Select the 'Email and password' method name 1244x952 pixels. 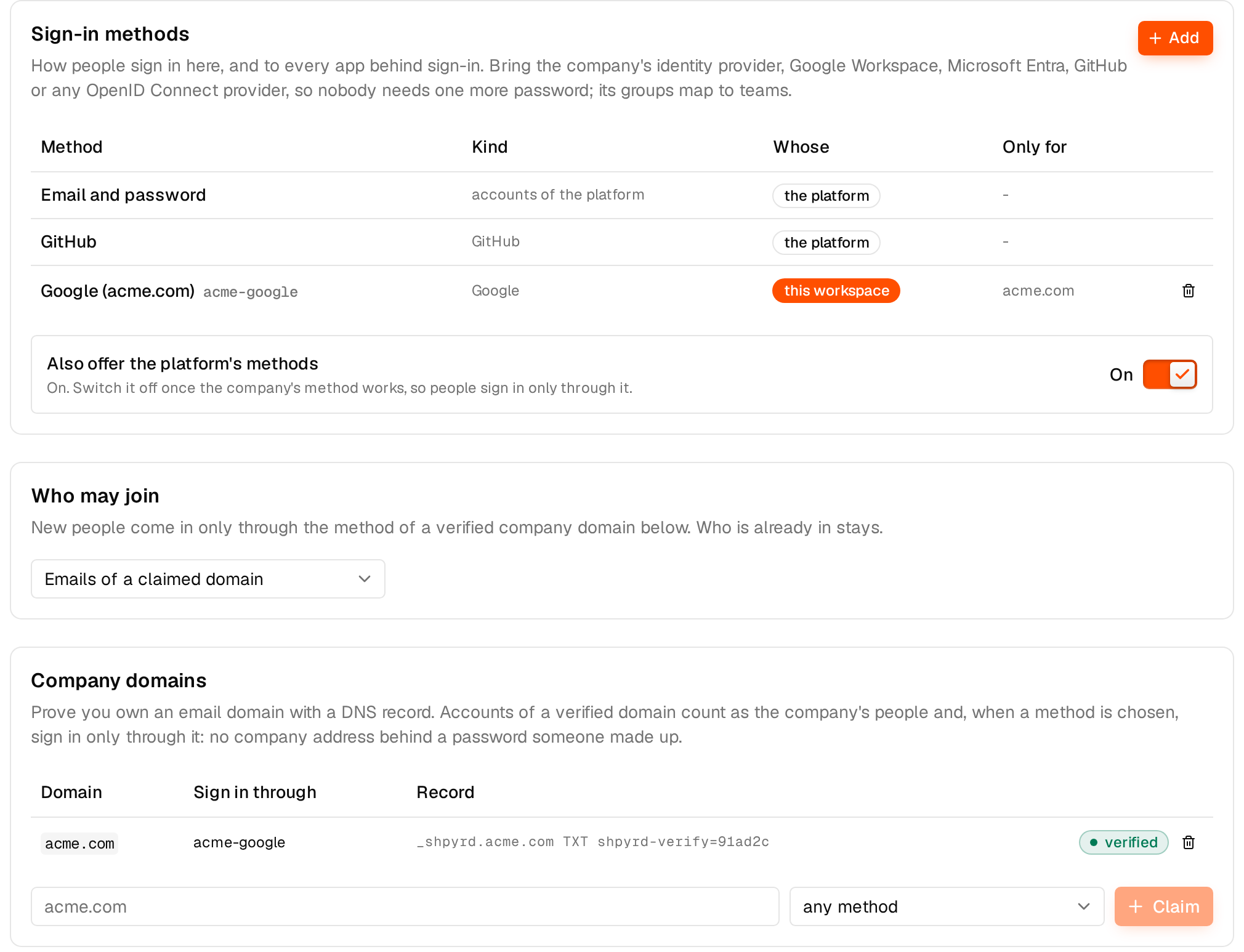pos(123,195)
